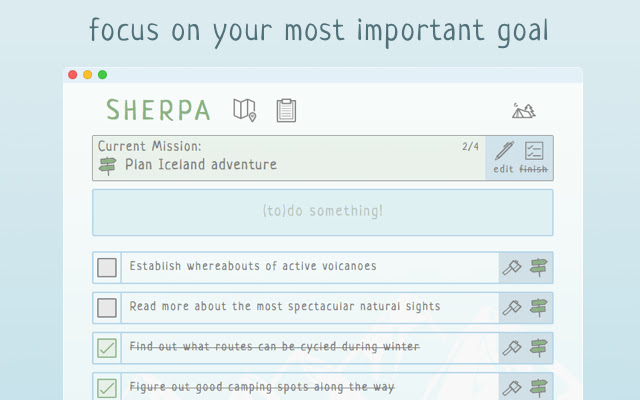
Task: Uncheck the camping spots task checkbox
Action: (x=107, y=386)
